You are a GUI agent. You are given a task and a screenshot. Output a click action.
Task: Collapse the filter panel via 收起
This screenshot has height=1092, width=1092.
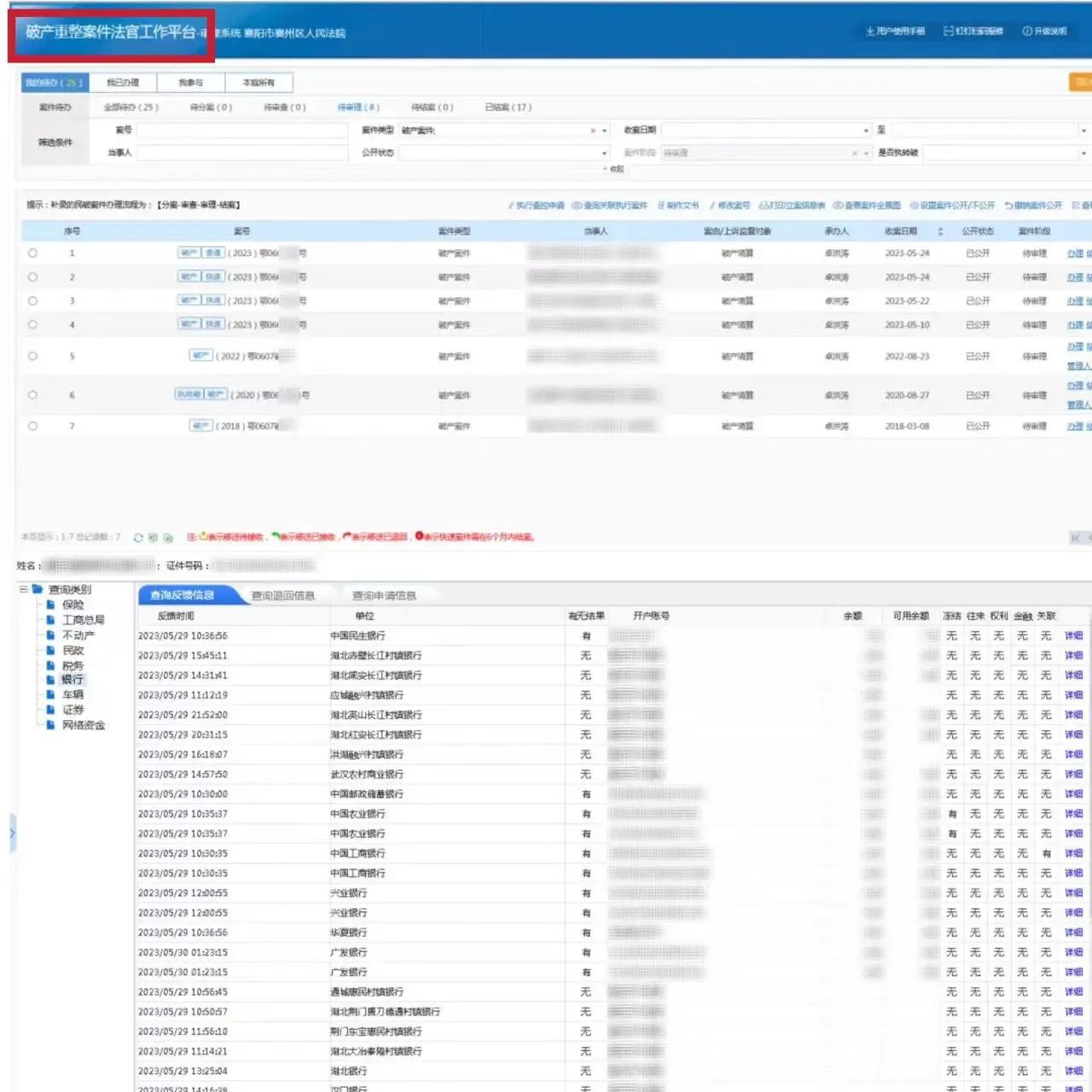(x=614, y=169)
